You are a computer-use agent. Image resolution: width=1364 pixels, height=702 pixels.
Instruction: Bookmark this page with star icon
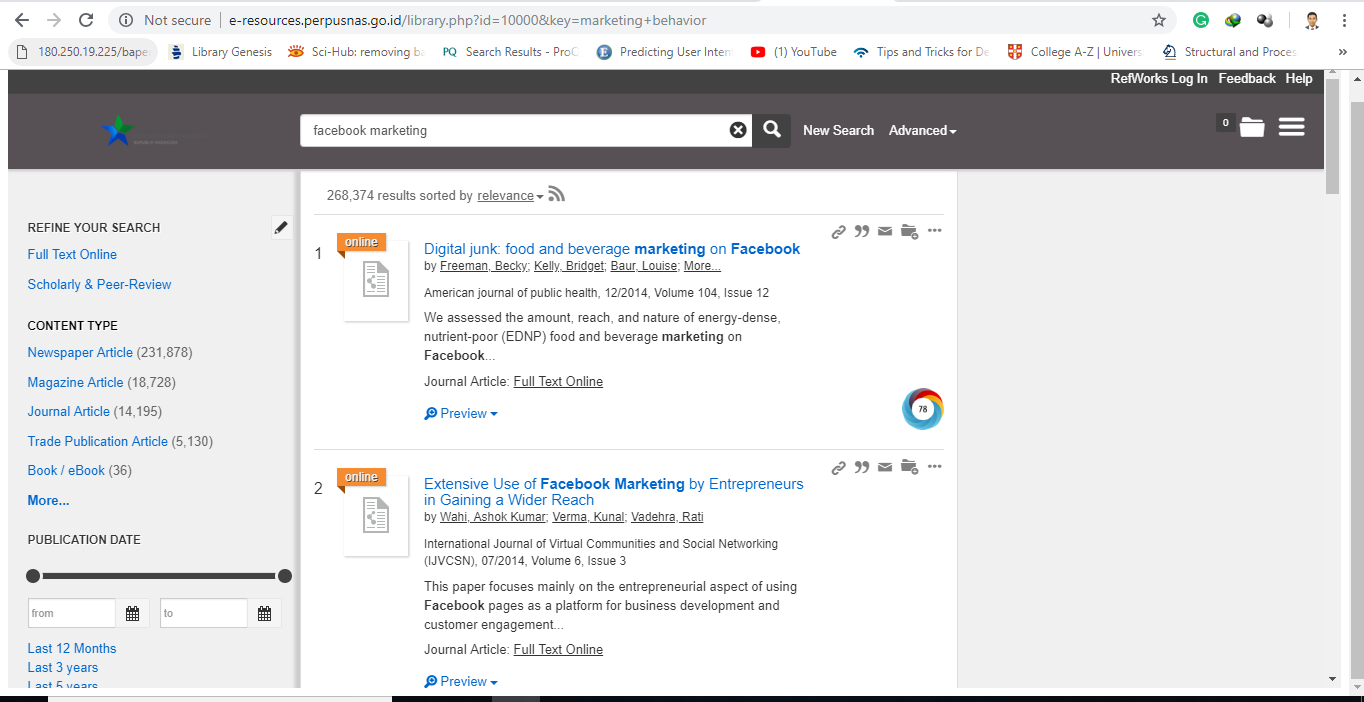click(1159, 20)
